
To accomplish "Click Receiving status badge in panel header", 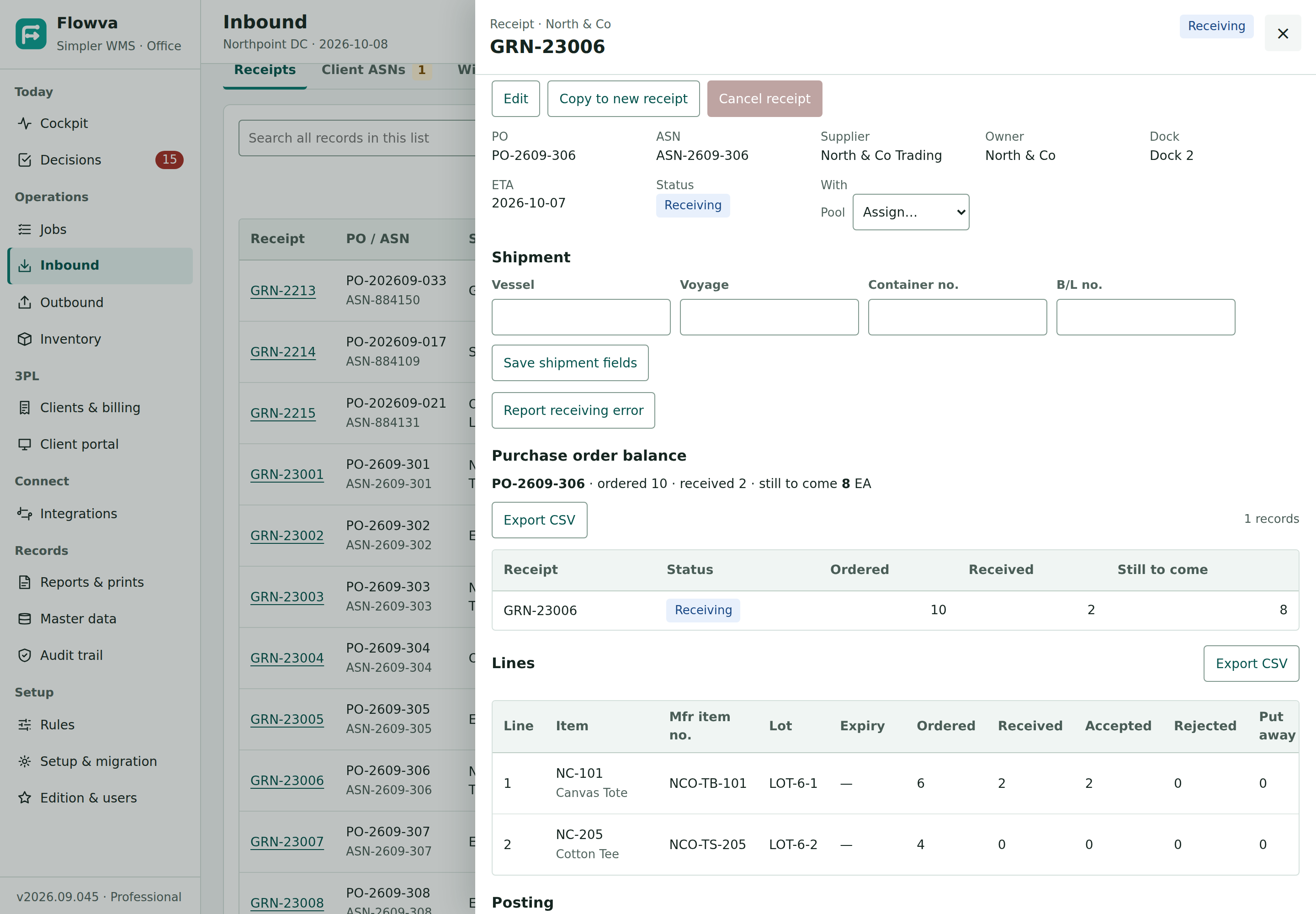I will click(1216, 27).
